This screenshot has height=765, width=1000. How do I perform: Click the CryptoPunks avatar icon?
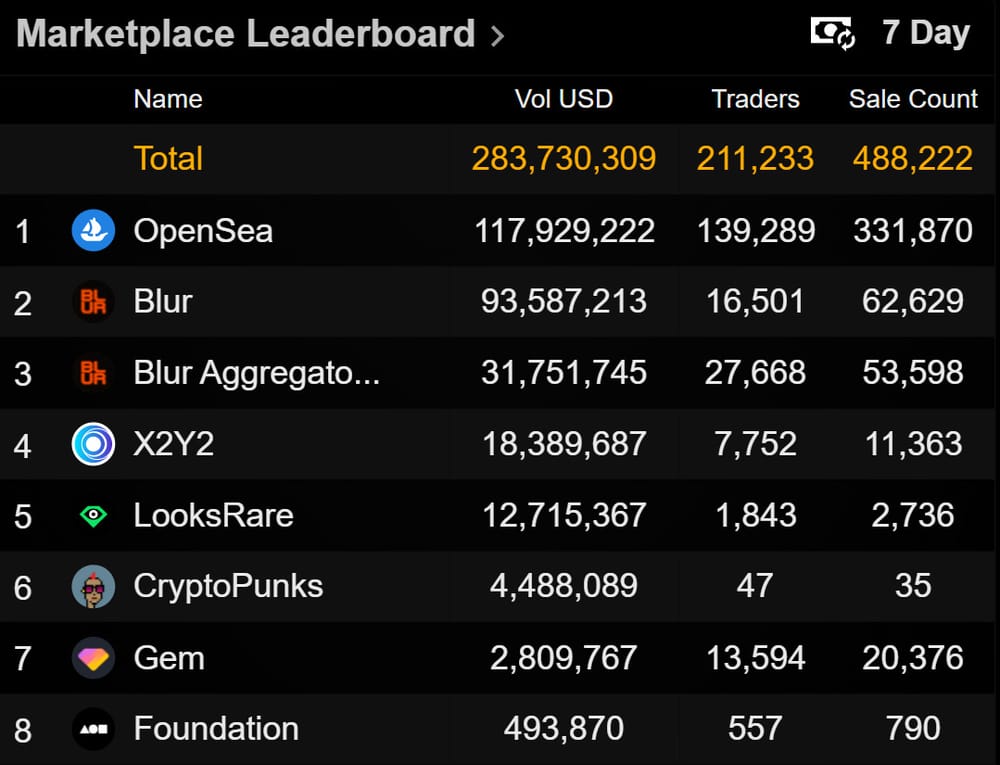click(93, 587)
